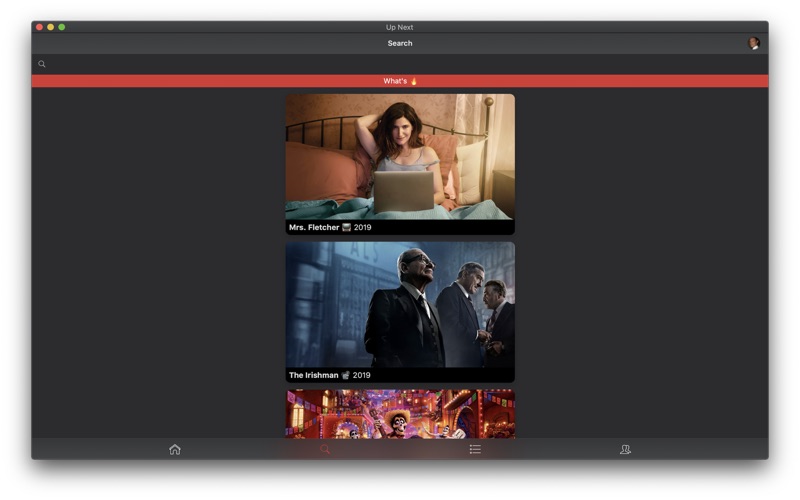The height and width of the screenshot is (500, 800).
Task: Open the friends tab icon
Action: [x=625, y=449]
